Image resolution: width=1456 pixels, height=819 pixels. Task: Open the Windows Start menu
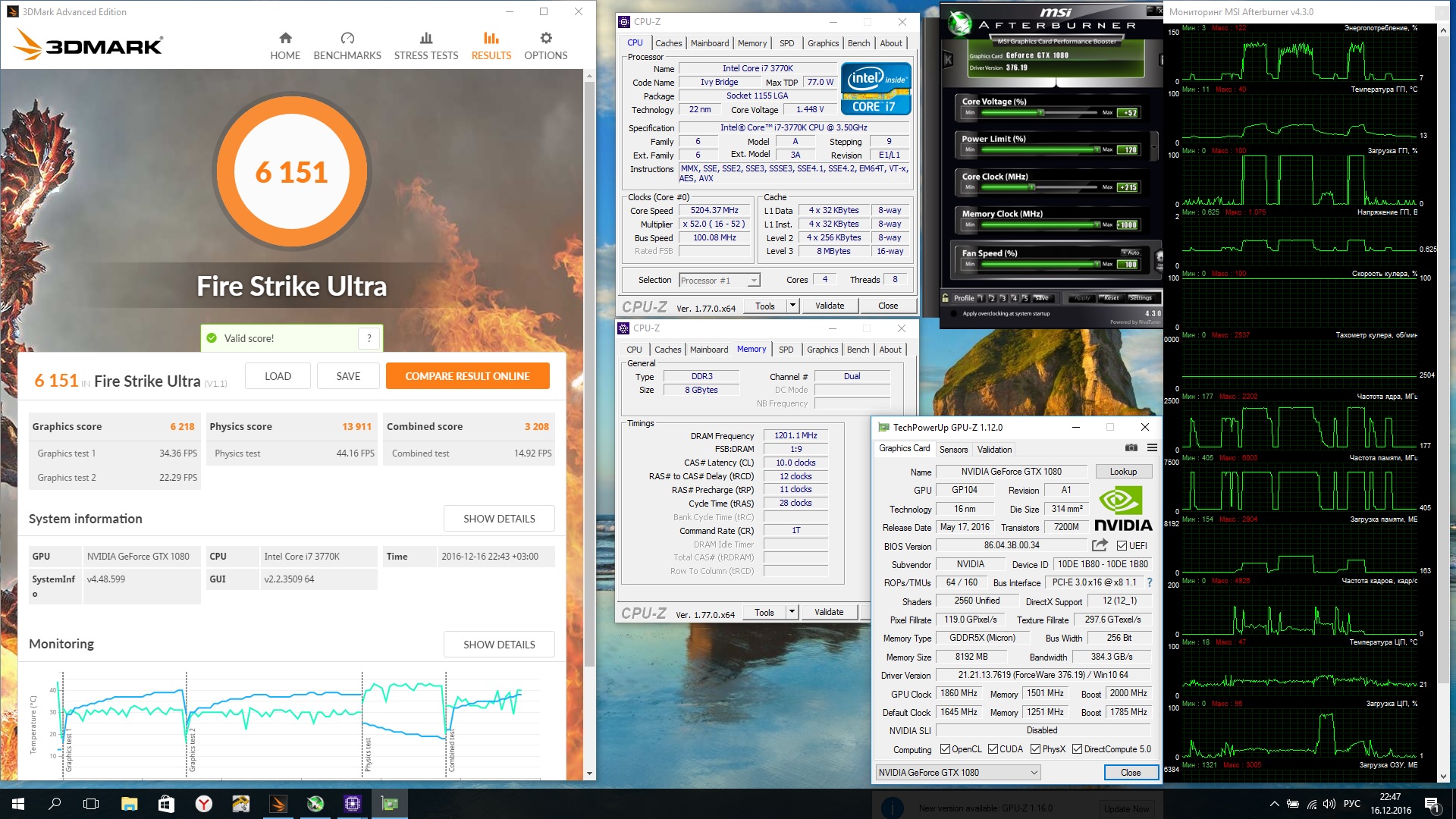[18, 804]
